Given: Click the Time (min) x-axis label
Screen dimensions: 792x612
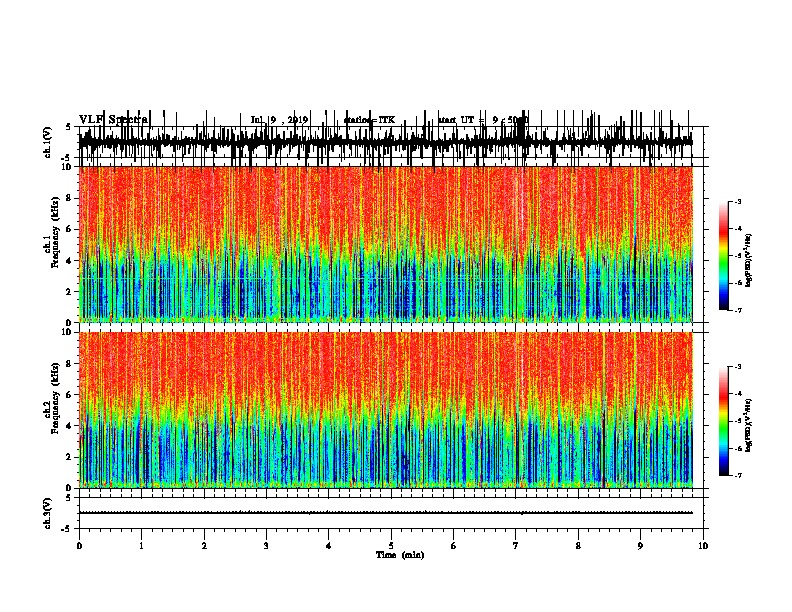Looking at the screenshot, I should (x=400, y=555).
